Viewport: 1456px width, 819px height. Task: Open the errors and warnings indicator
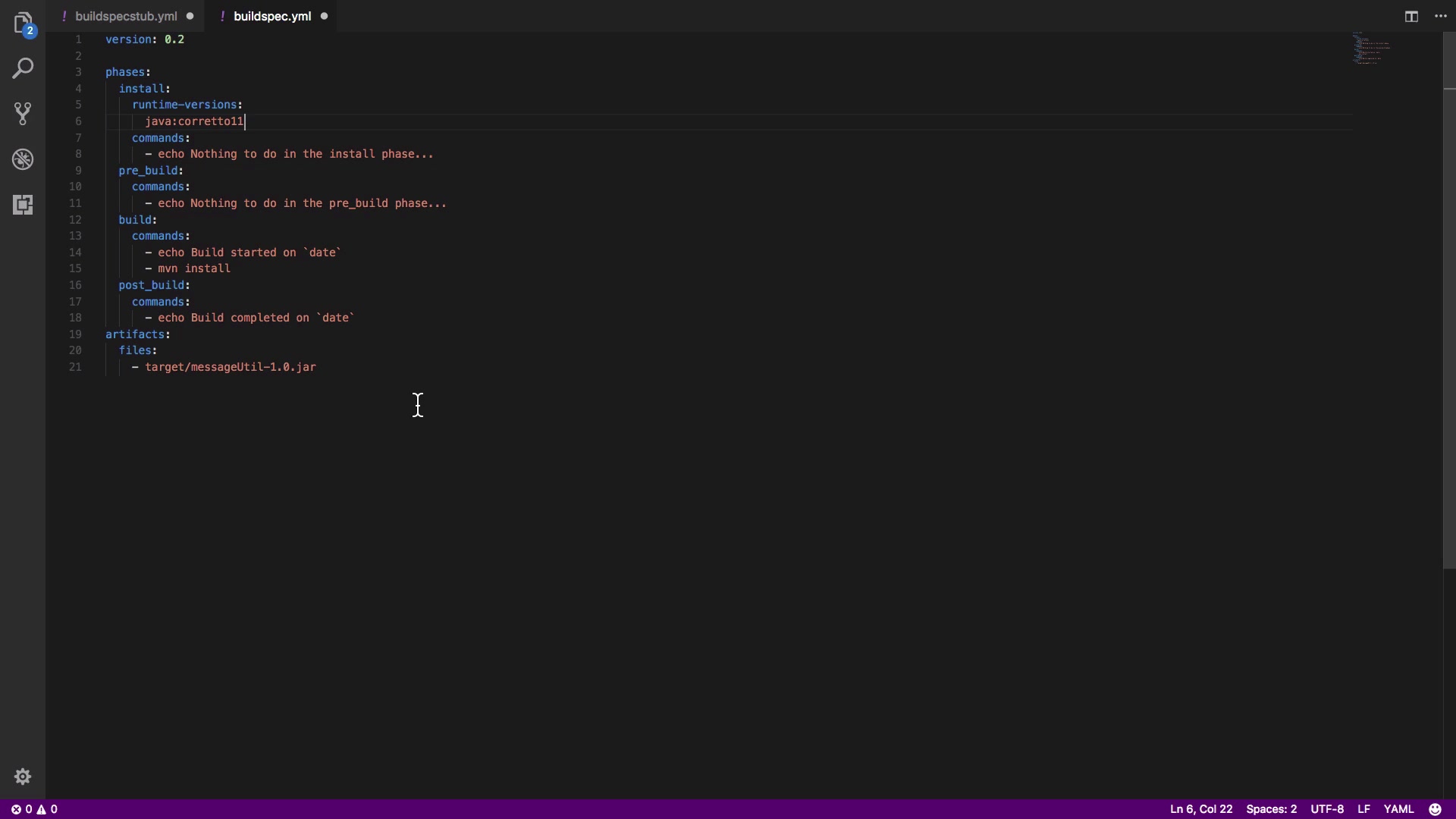34,809
